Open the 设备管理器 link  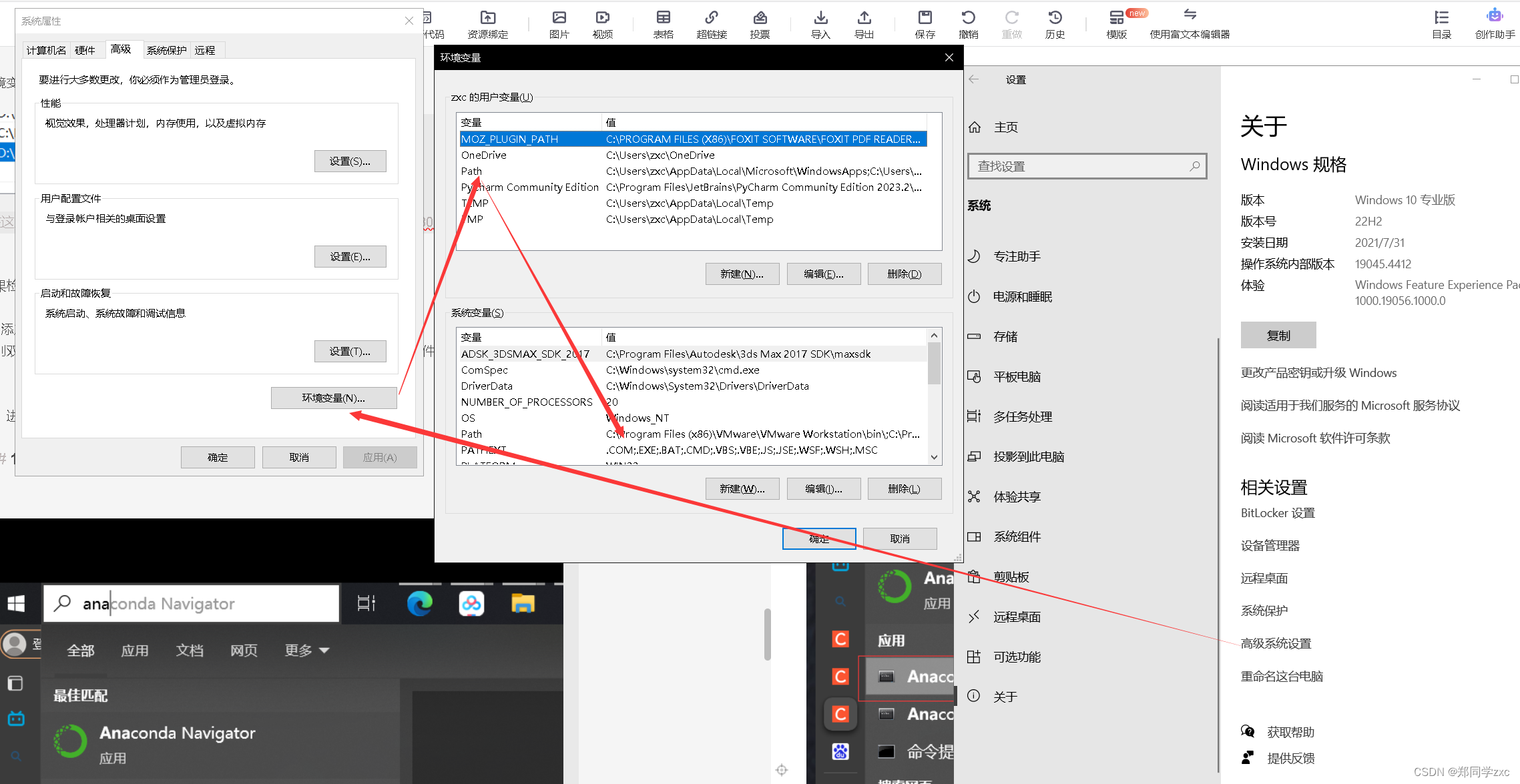click(x=1270, y=546)
